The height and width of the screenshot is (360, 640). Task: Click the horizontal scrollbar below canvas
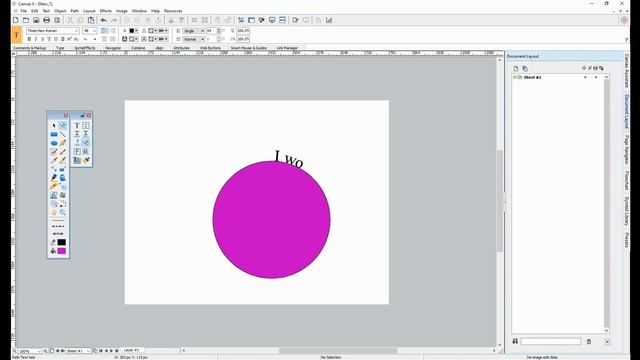pyautogui.click(x=338, y=351)
